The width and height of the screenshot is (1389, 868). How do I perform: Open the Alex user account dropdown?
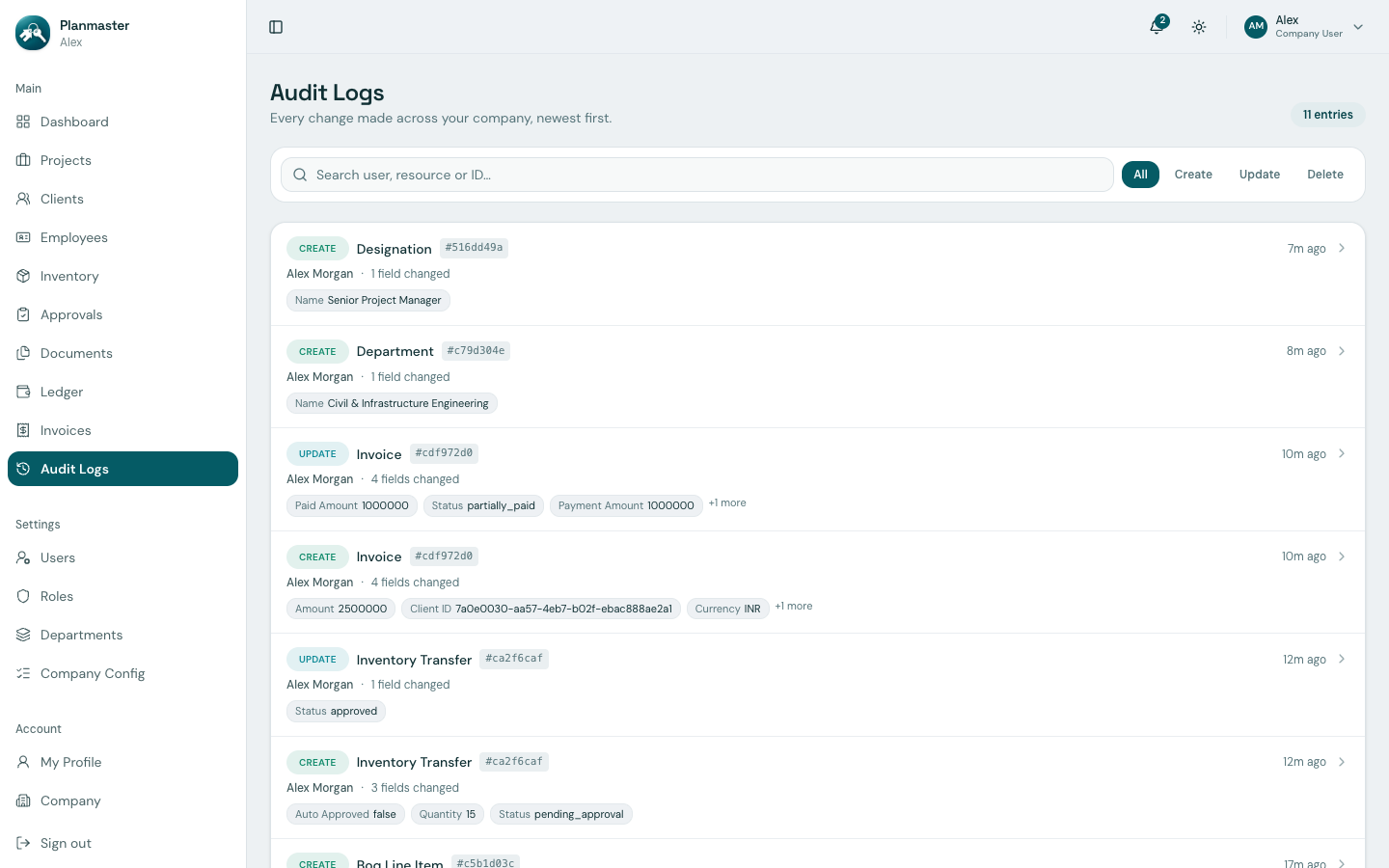click(x=1304, y=27)
